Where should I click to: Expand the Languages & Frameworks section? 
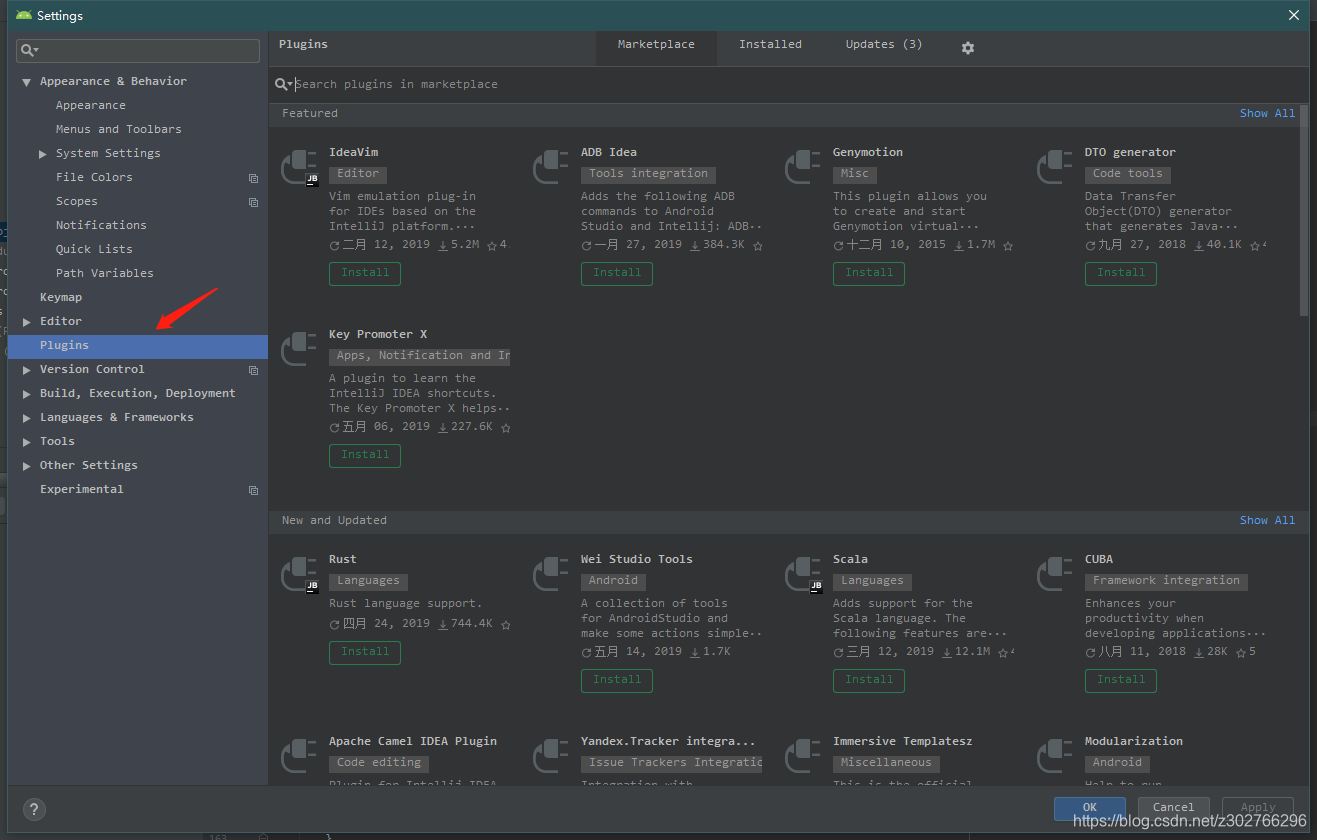[x=27, y=418]
